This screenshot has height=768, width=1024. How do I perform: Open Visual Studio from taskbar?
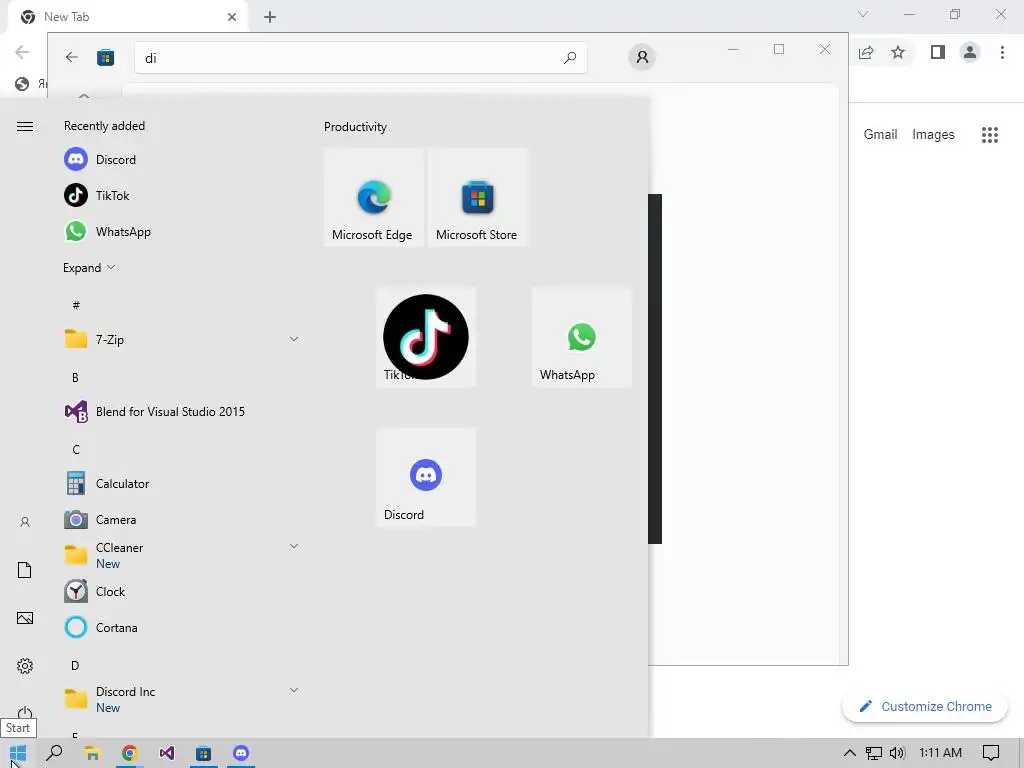pos(167,754)
